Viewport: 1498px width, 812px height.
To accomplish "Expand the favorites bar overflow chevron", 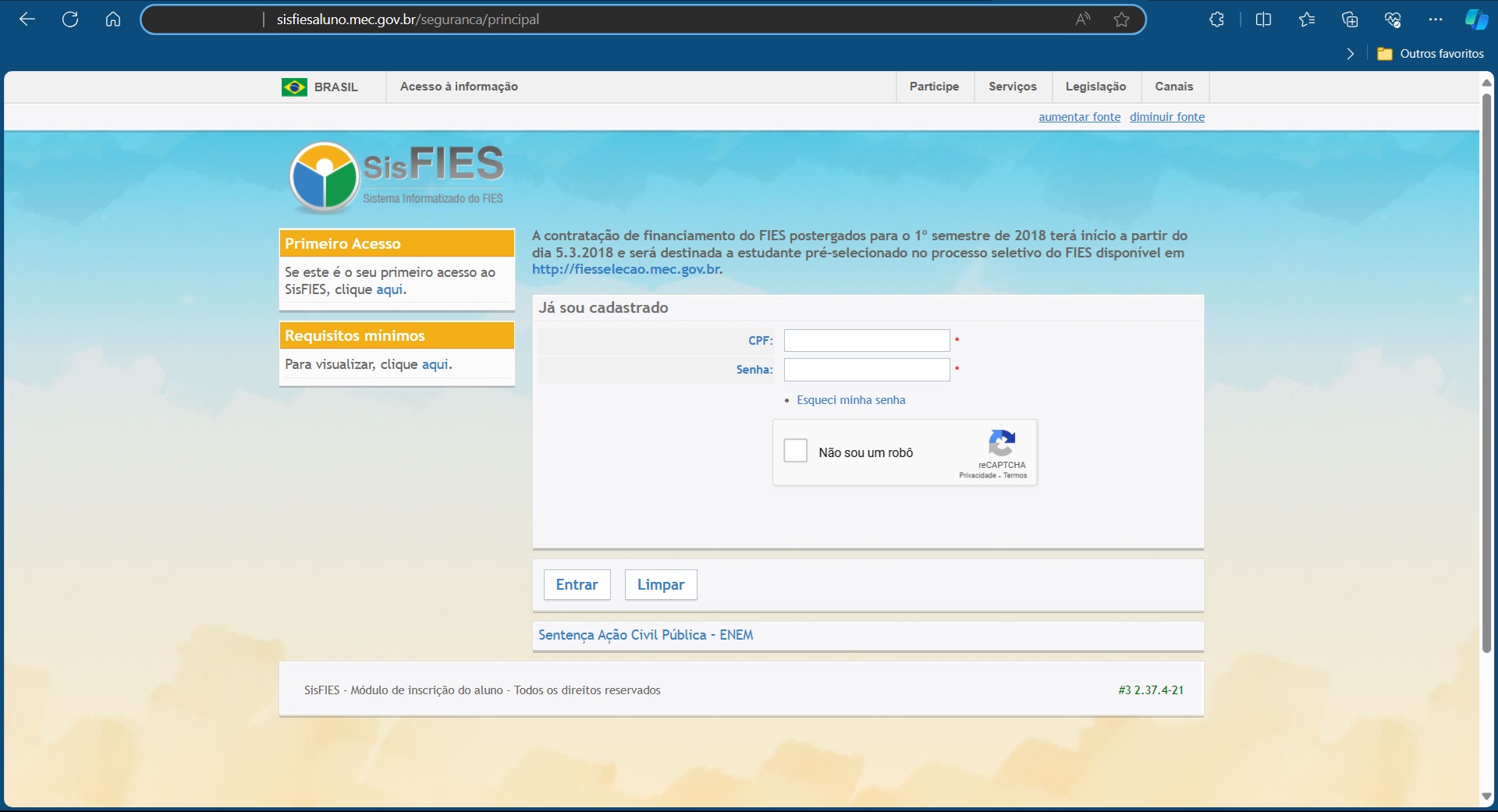I will (x=1351, y=54).
